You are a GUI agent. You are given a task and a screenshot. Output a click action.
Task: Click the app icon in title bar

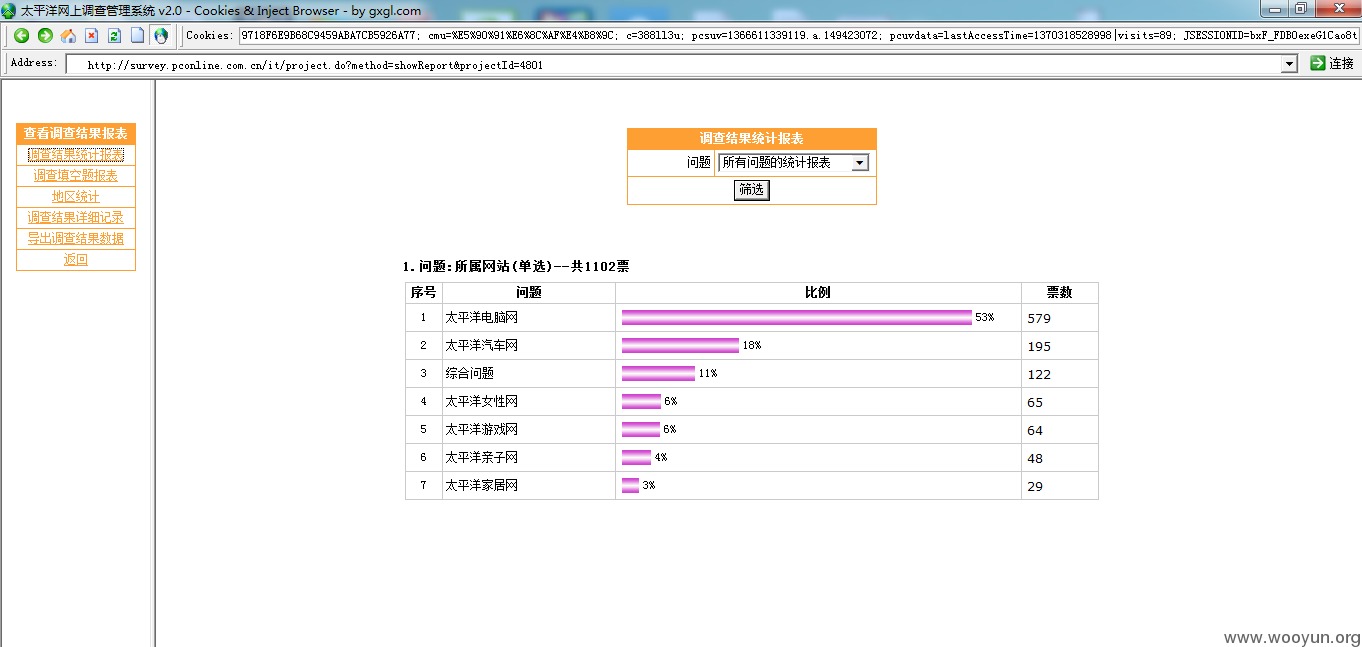(x=9, y=10)
